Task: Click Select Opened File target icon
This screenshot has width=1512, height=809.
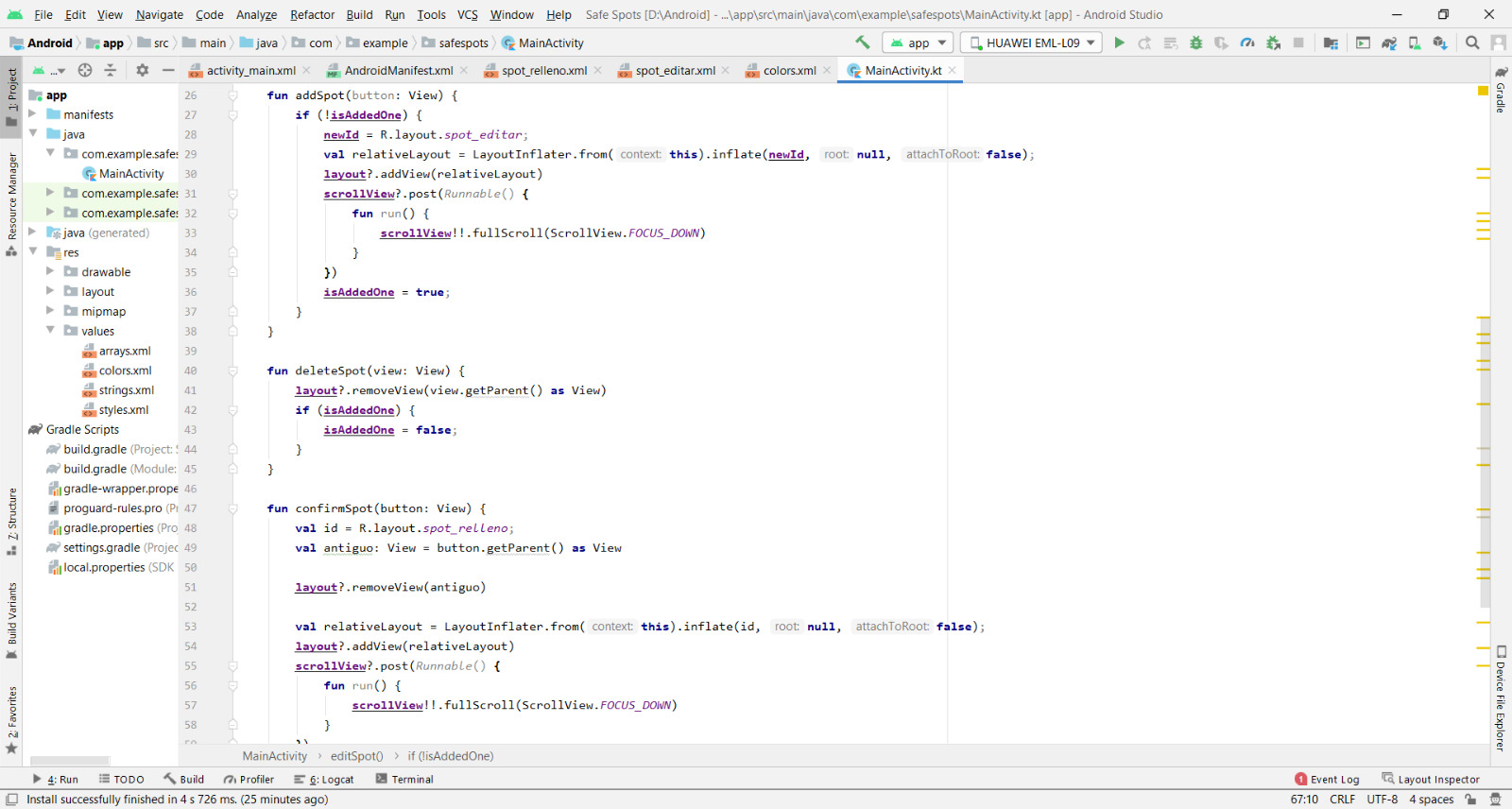Action: (x=85, y=70)
